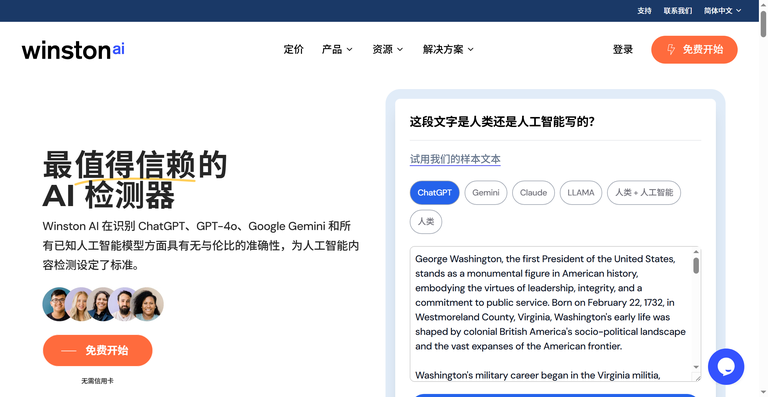768x397 pixels.
Task: Expand the 产品 navigation menu
Action: pyautogui.click(x=337, y=49)
